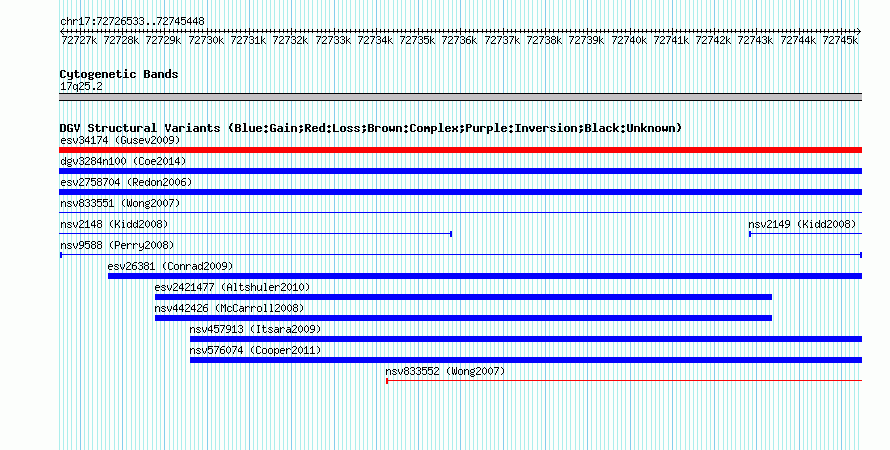890x450 pixels.
Task: Open nsv833551 (Wong2007) variant label
Action: (120, 203)
